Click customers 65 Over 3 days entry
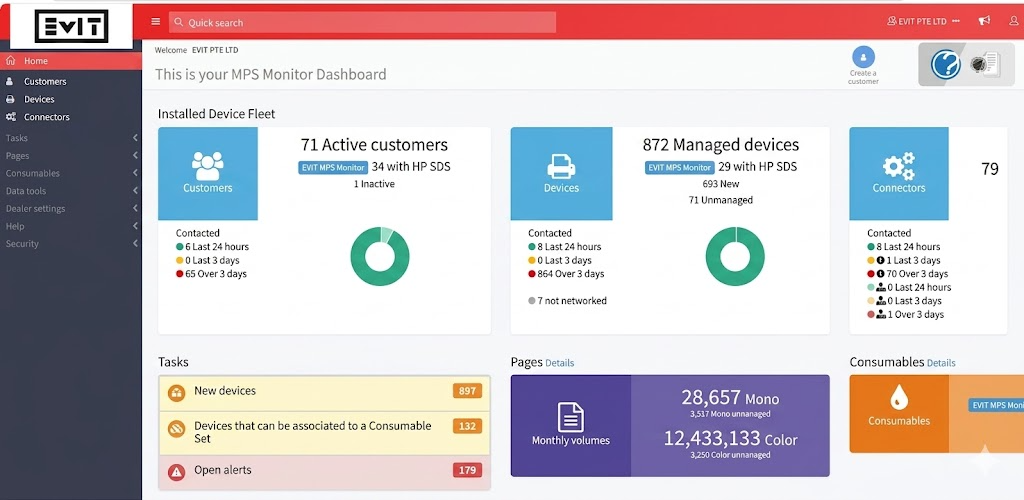Image resolution: width=1024 pixels, height=500 pixels. point(211,274)
